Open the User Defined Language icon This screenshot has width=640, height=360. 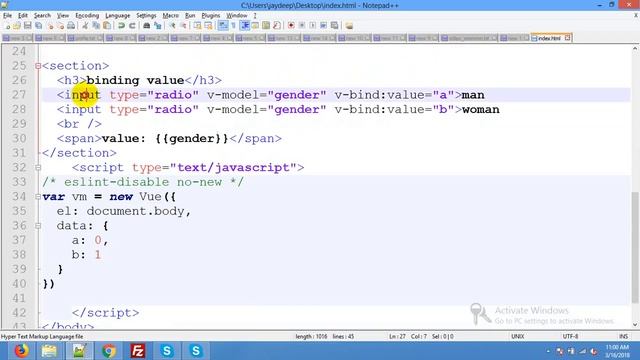255,26
